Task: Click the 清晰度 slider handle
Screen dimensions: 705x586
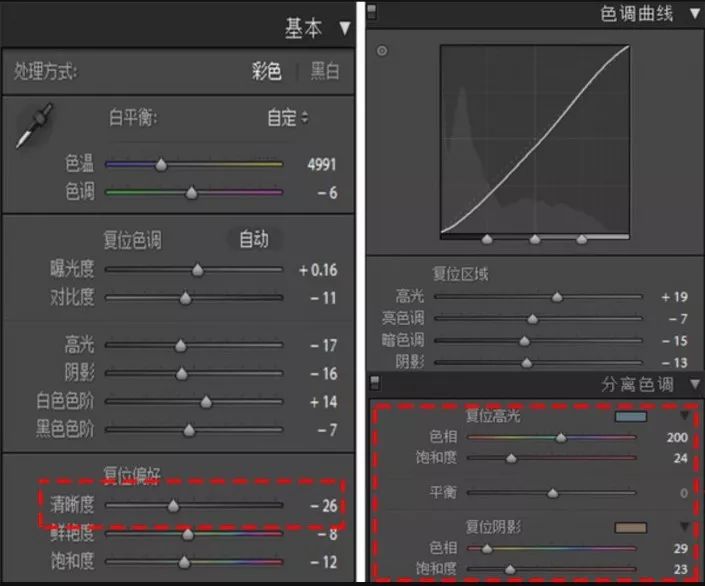Action: point(173,506)
